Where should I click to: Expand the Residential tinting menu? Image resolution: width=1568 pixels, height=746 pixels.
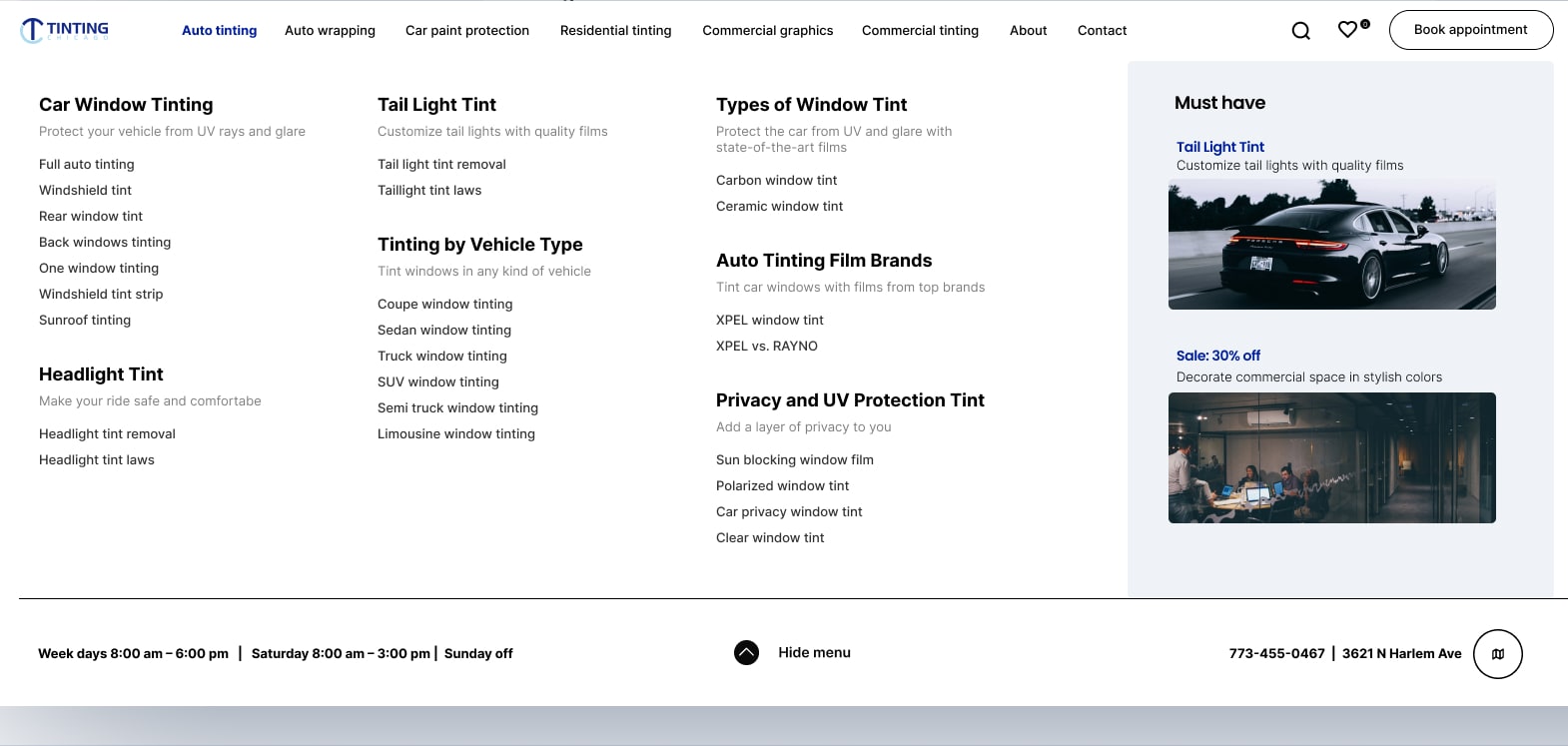tap(615, 31)
